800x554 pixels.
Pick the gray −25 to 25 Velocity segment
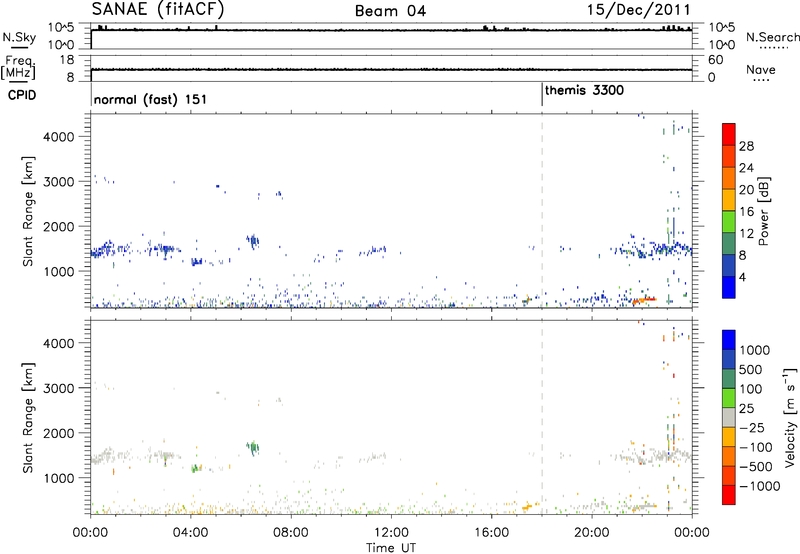(x=729, y=417)
